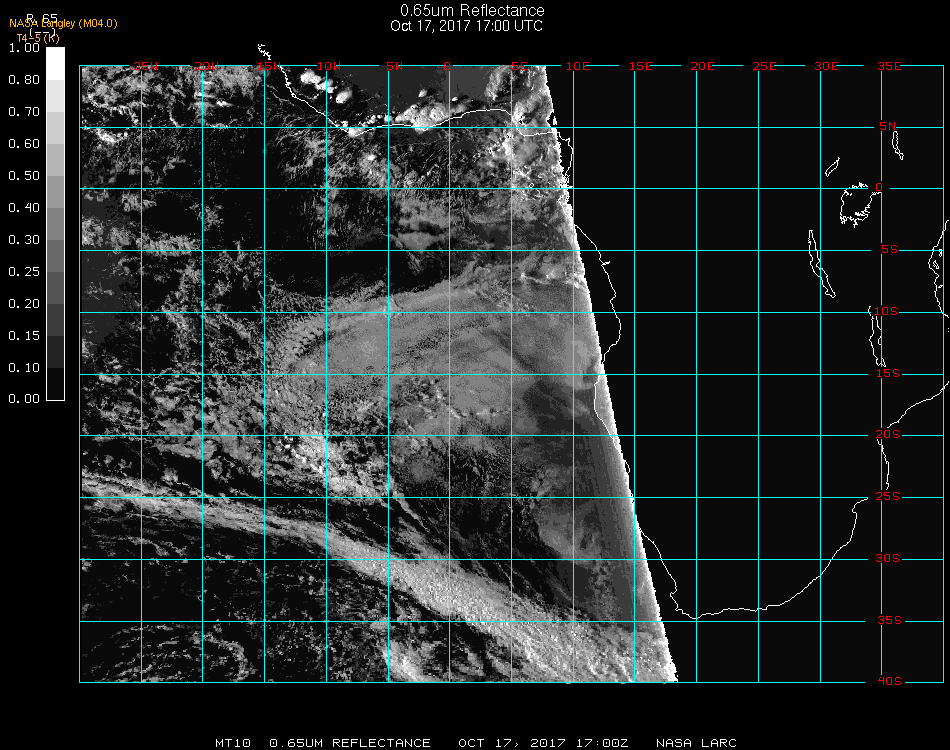Click the 20E longitude label

coord(702,66)
